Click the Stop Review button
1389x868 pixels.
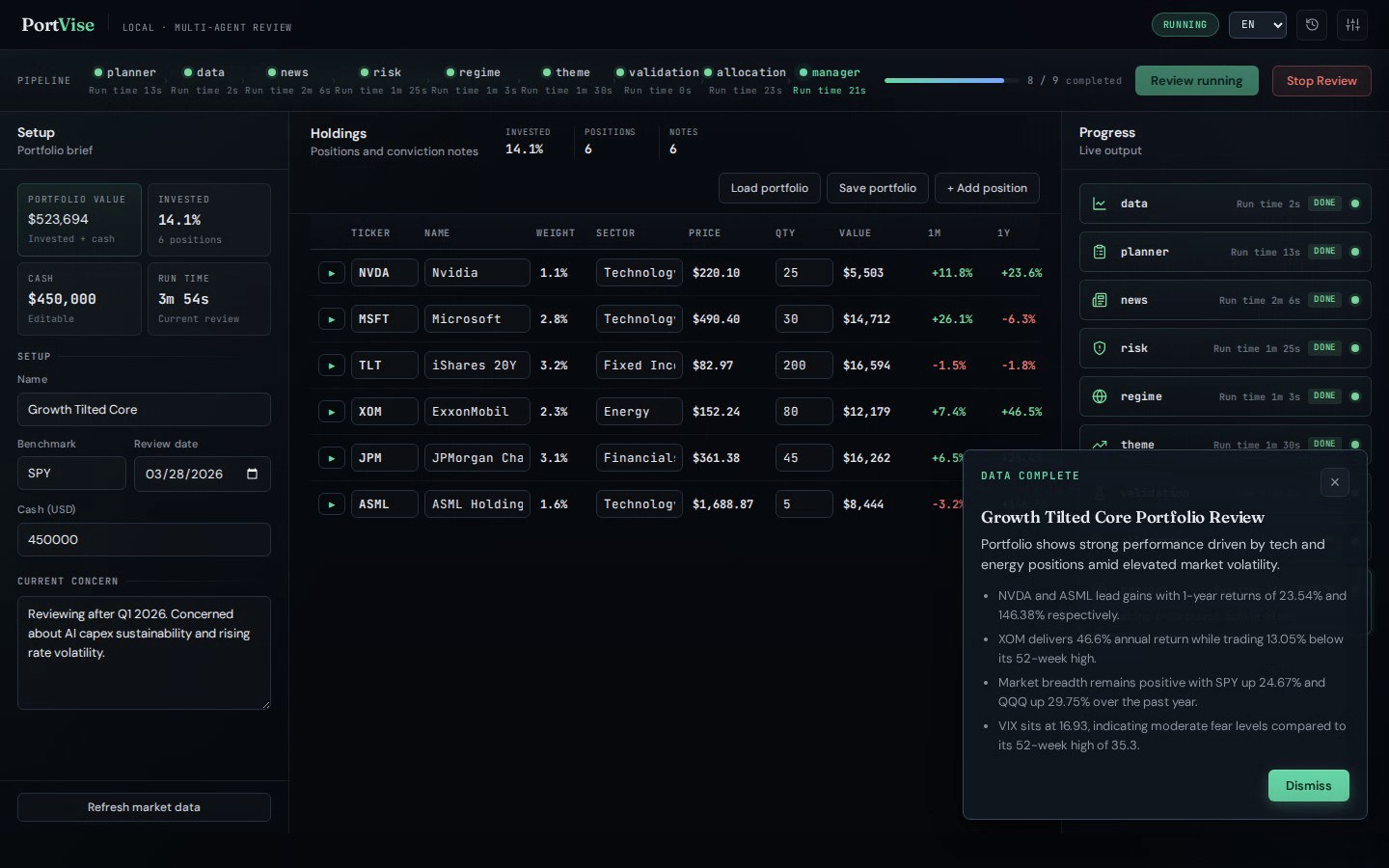(1321, 81)
